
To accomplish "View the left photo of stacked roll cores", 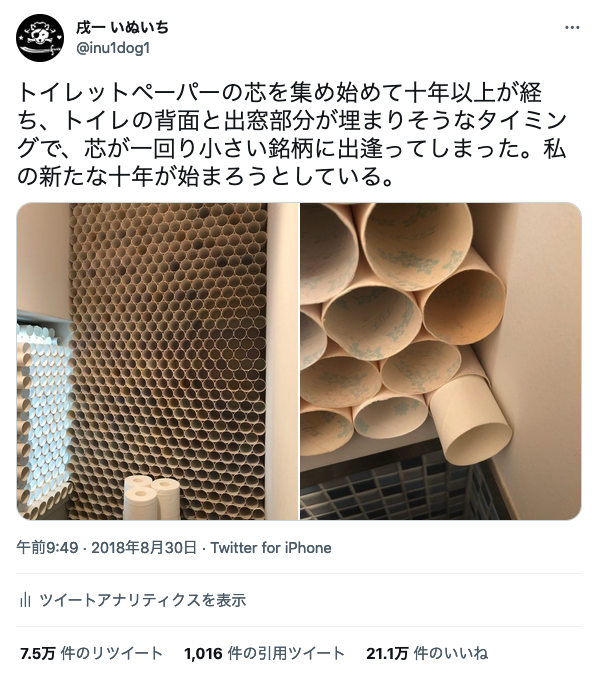I will click(x=158, y=361).
